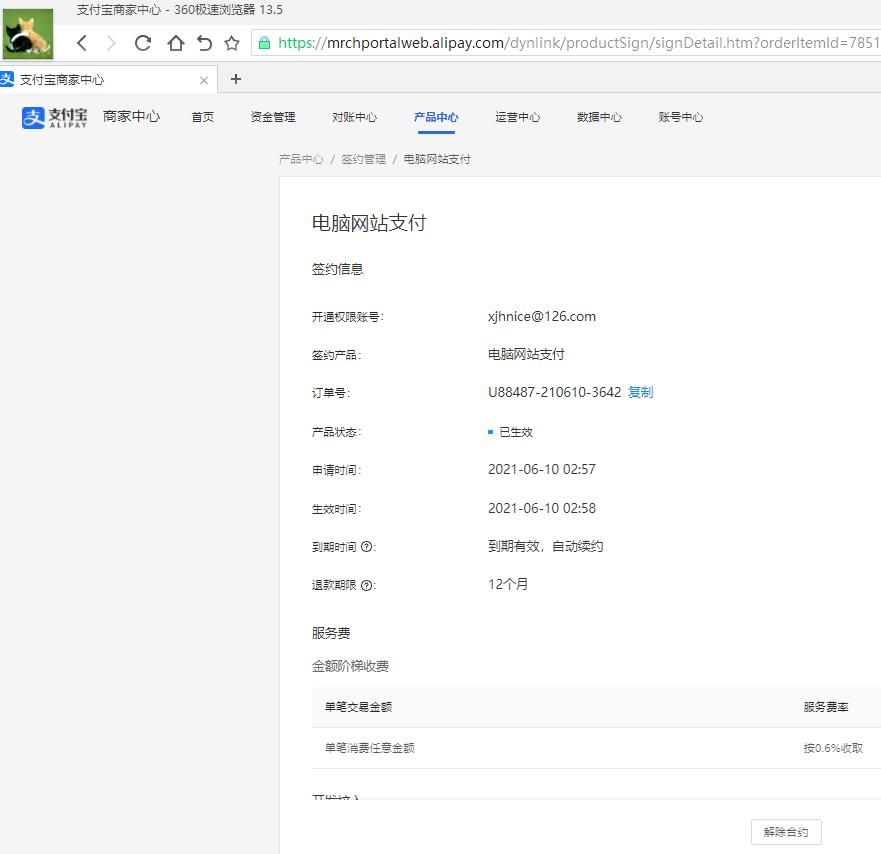Screen dimensions: 881x854
Task: Click the URL address bar
Action: [x=566, y=43]
